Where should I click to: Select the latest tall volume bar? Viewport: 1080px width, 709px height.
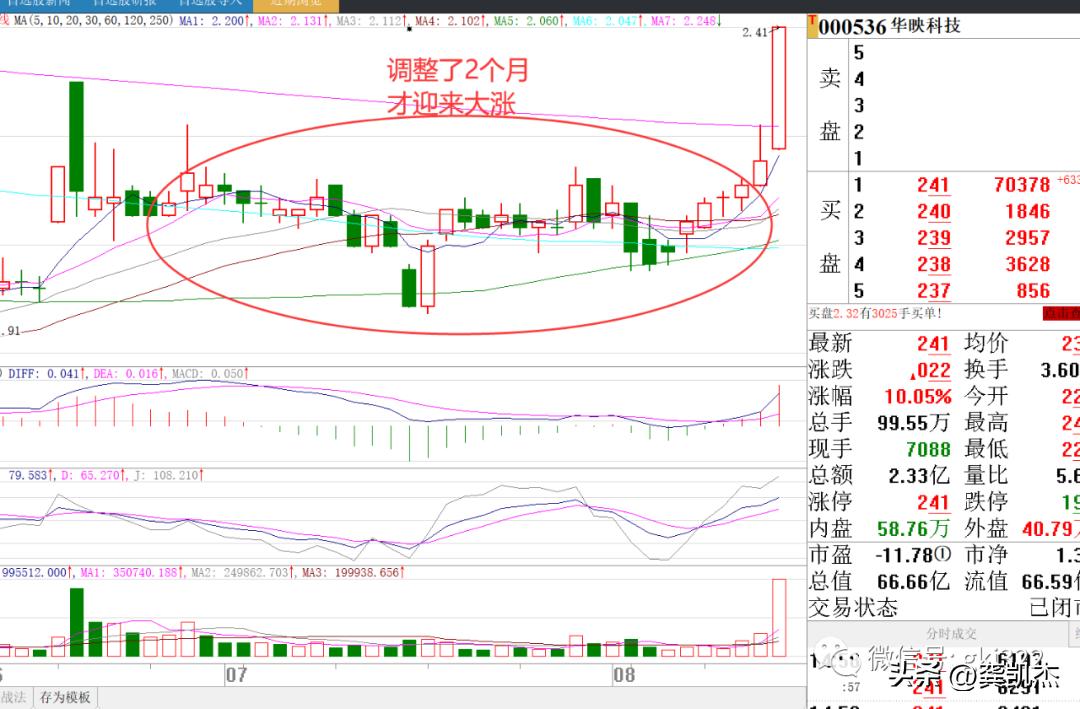pos(779,618)
